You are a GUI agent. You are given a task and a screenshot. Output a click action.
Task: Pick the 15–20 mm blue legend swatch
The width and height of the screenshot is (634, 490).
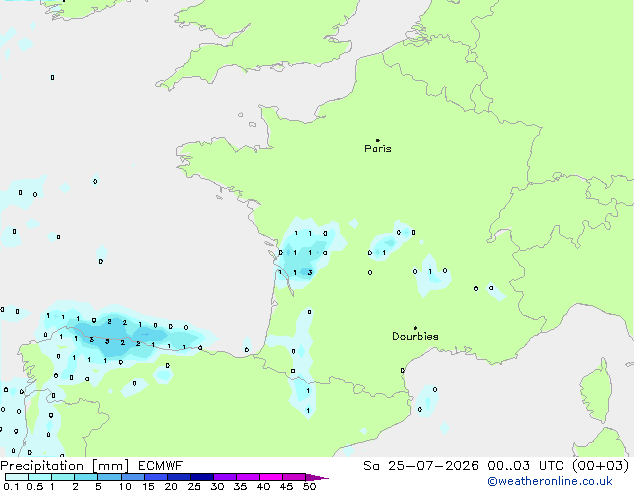pos(155,477)
